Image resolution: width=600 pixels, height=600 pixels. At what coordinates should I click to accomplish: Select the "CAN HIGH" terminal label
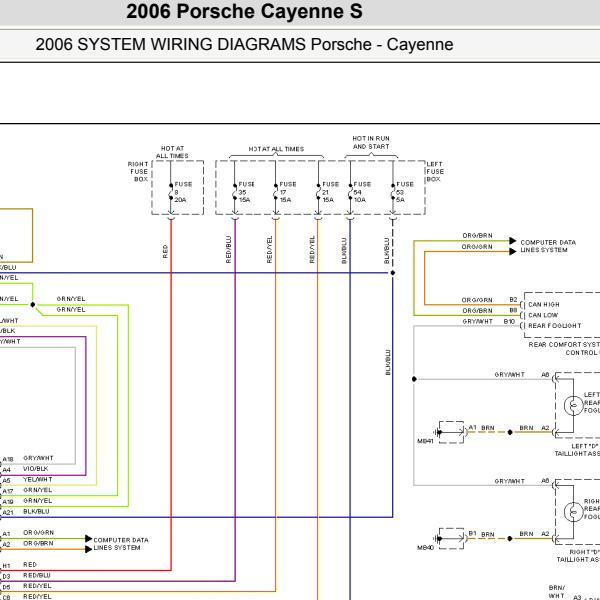click(544, 305)
